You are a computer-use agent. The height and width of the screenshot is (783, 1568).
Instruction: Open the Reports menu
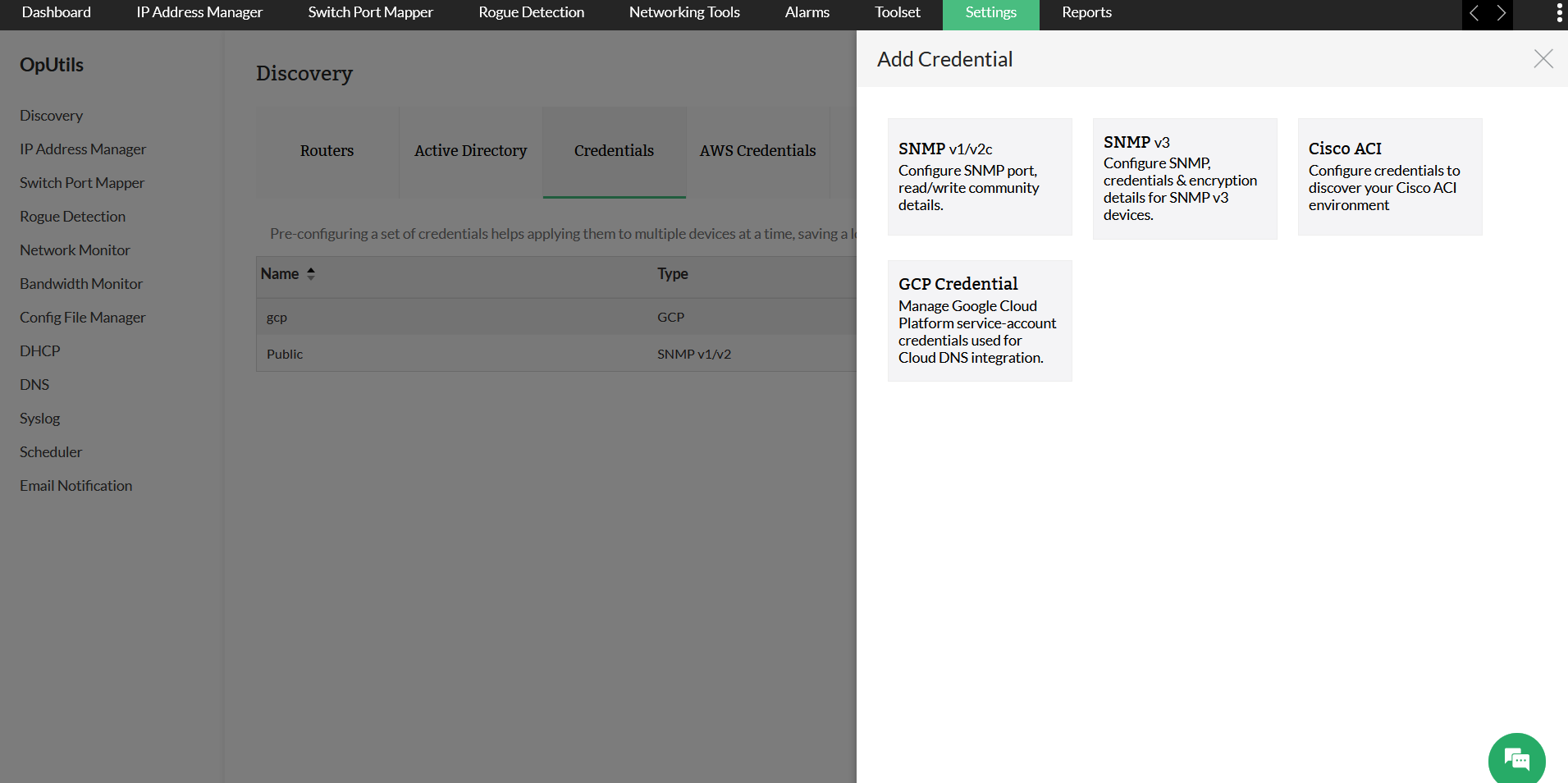point(1087,13)
